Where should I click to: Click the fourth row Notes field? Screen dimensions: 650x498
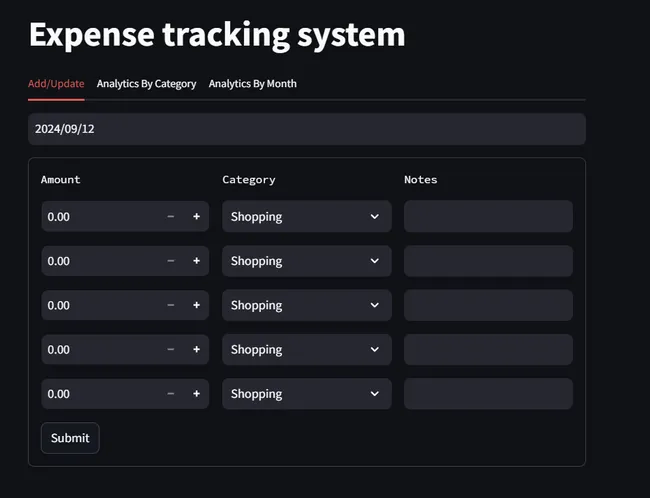point(488,350)
